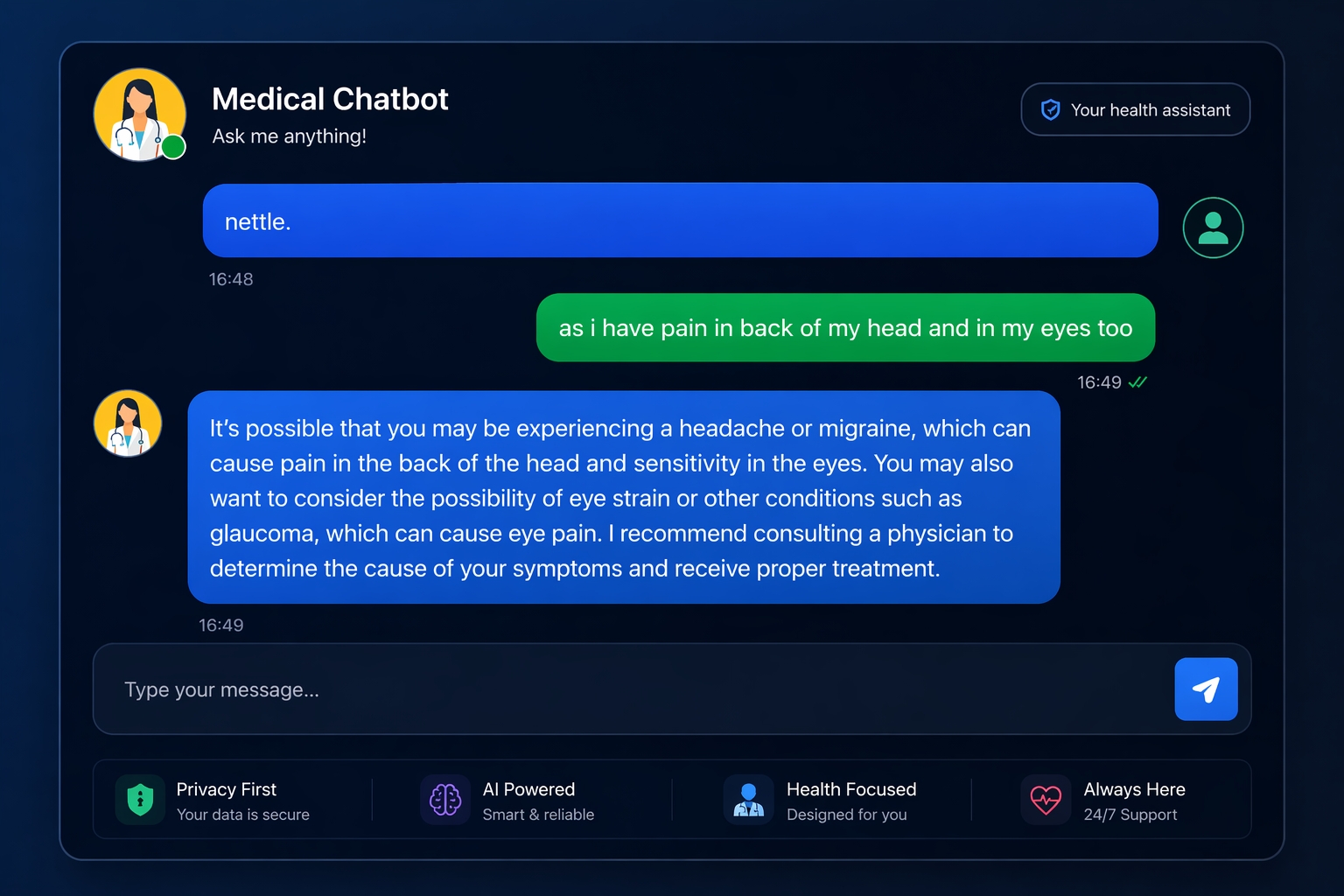Click the Medical Chatbot doctor avatar in header
1344x896 pixels.
pos(140,115)
